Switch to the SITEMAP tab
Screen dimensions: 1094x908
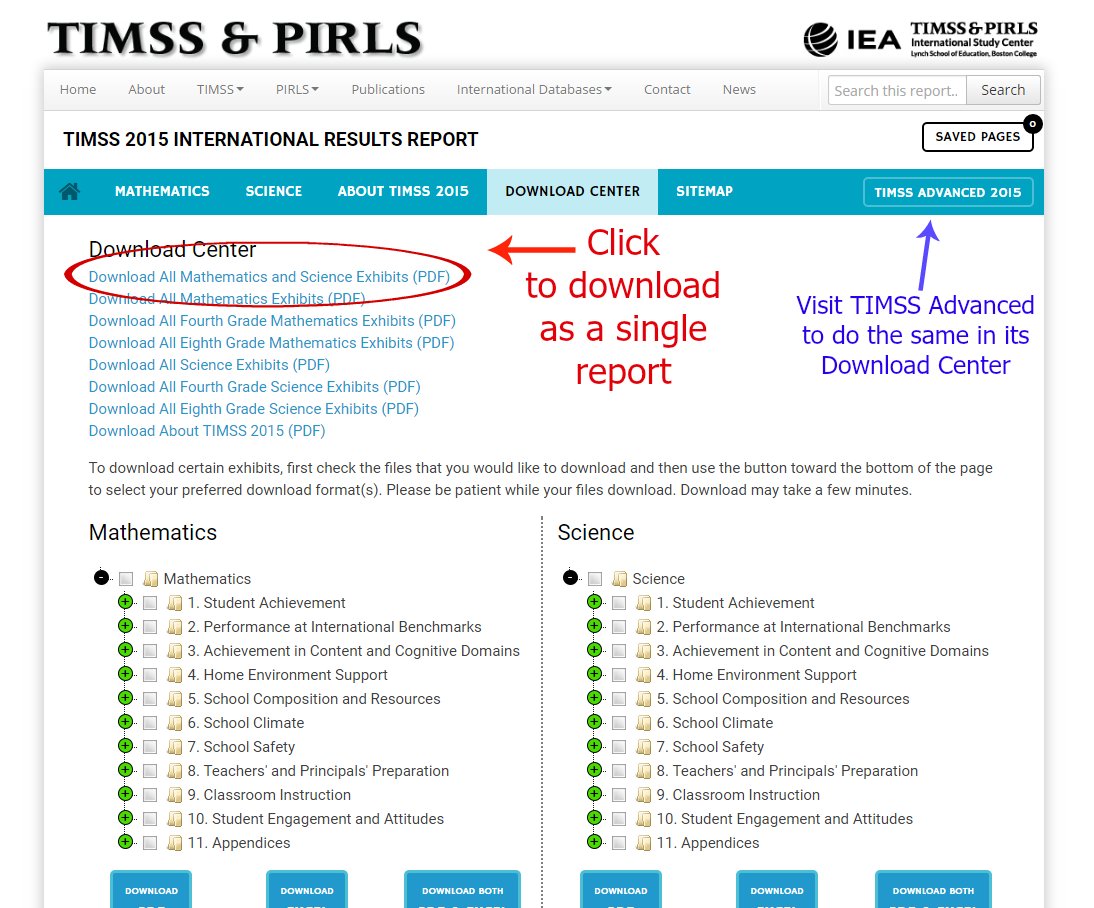click(x=704, y=191)
